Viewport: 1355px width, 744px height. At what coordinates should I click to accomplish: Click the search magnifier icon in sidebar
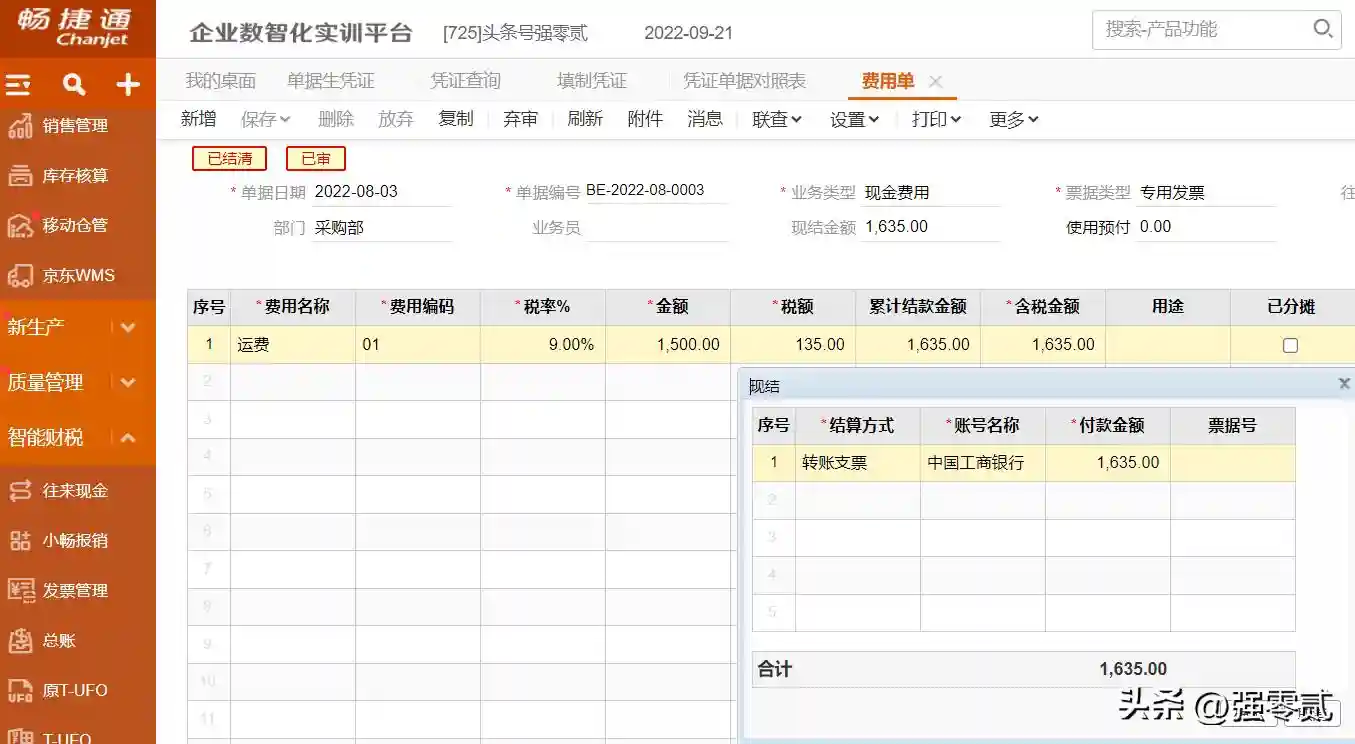(x=74, y=85)
